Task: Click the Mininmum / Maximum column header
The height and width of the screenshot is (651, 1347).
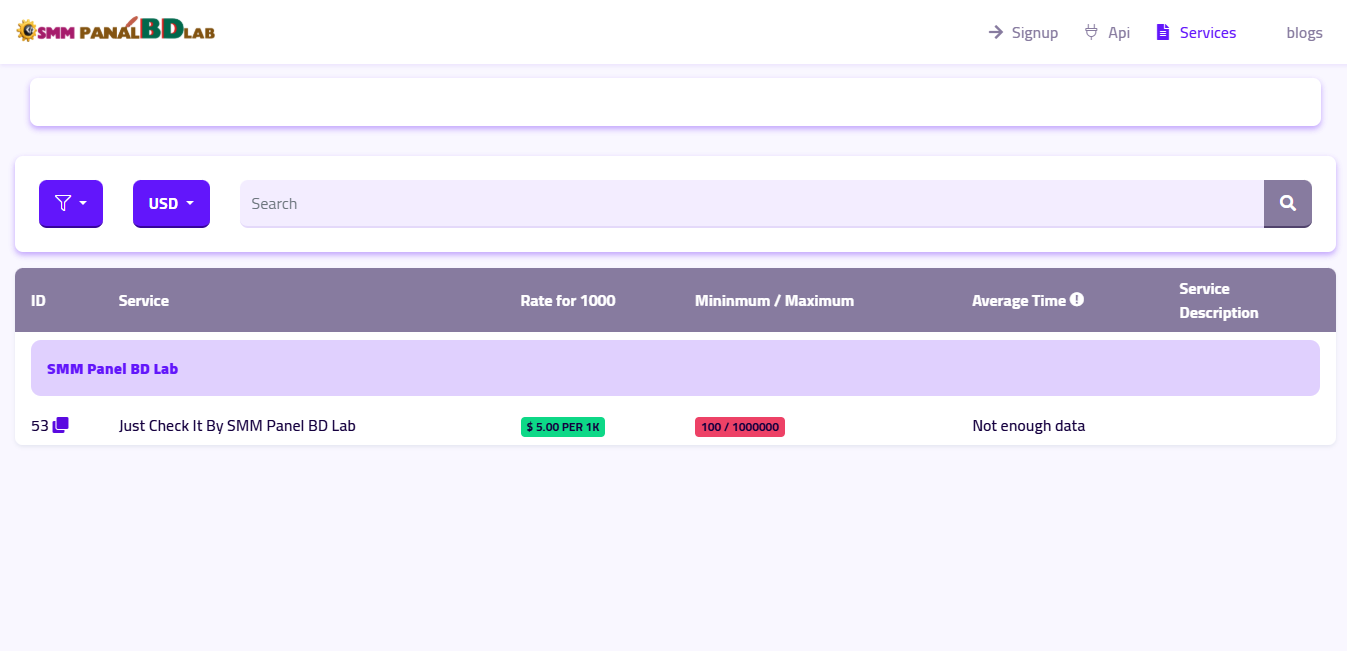Action: [774, 301]
